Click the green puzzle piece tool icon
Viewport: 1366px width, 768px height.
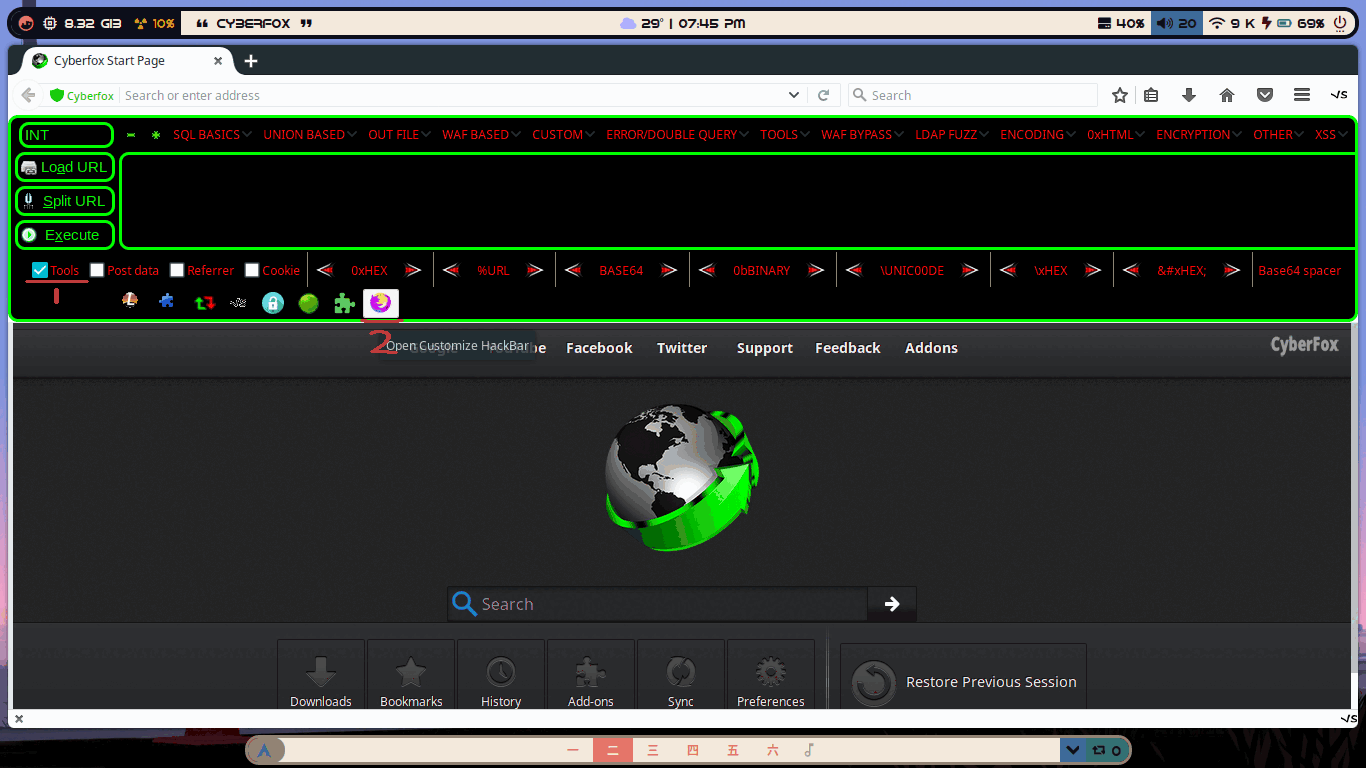[x=344, y=302]
